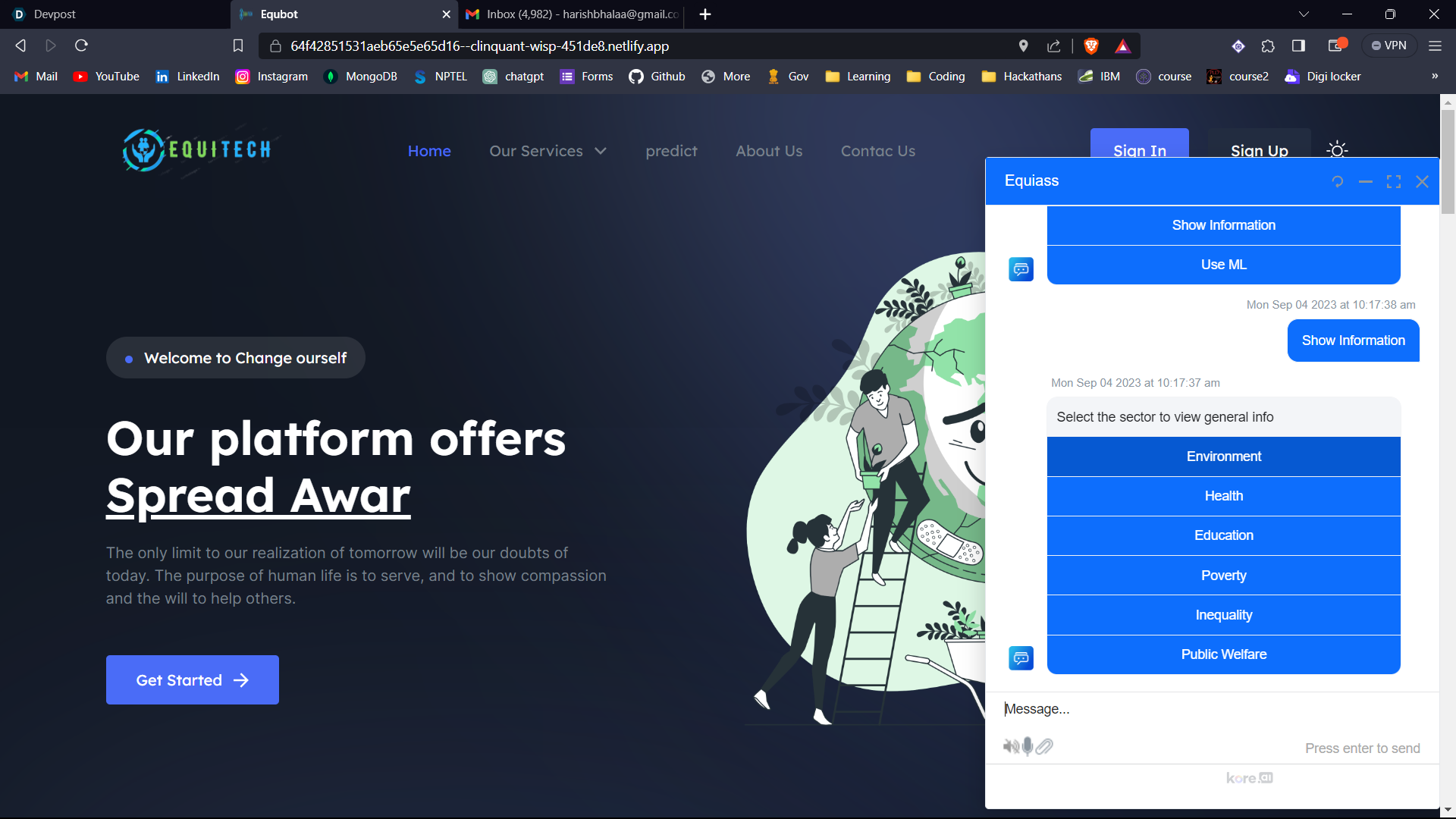
Task: Expand Our Services dropdown menu
Action: 548,151
